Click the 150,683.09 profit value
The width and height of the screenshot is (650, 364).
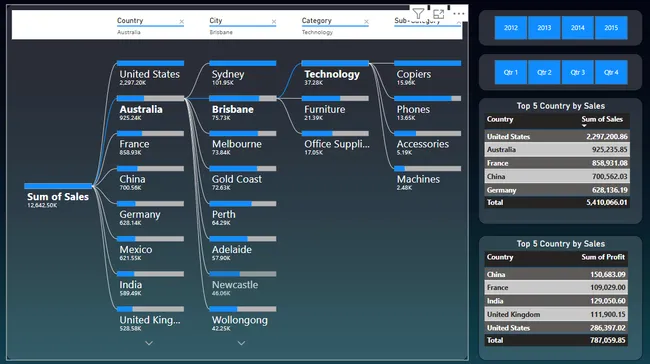608,274
